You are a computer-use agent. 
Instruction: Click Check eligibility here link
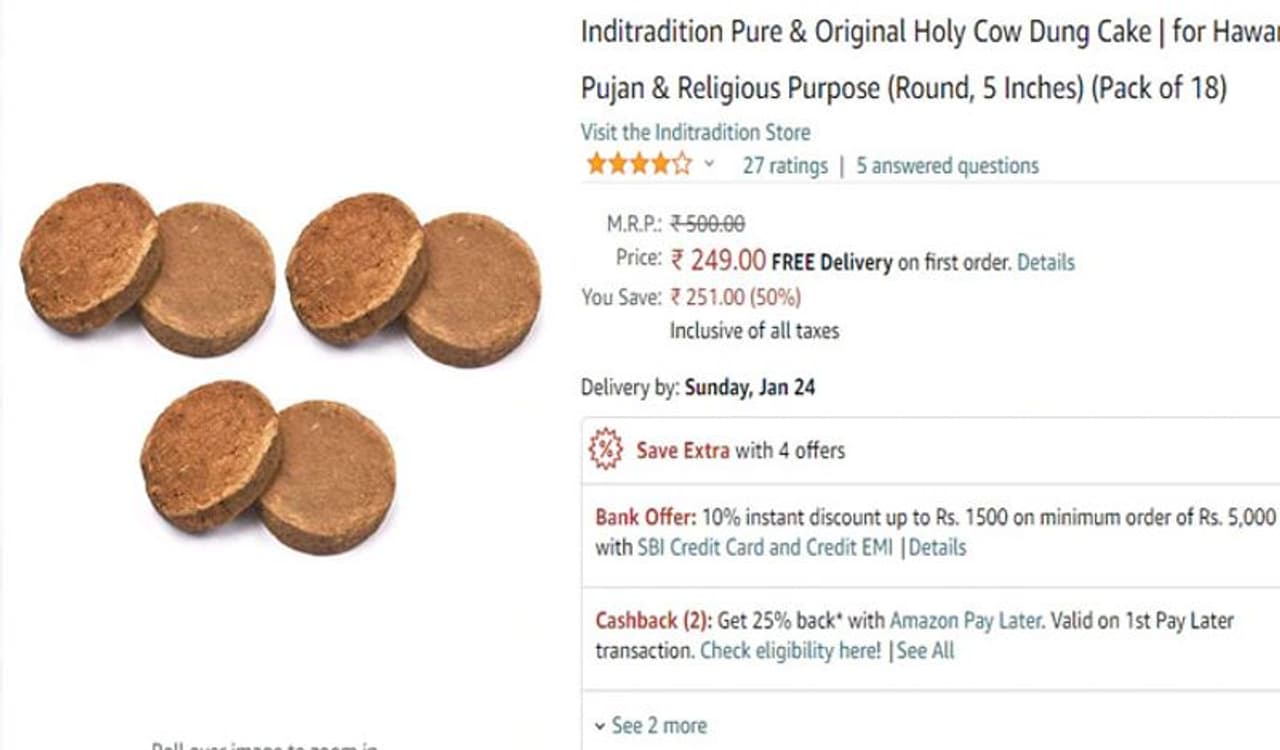(790, 651)
